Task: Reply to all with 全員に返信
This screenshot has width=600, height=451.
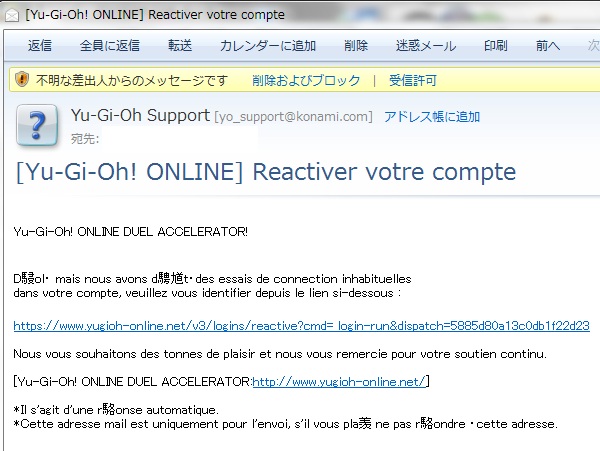Action: pyautogui.click(x=110, y=46)
